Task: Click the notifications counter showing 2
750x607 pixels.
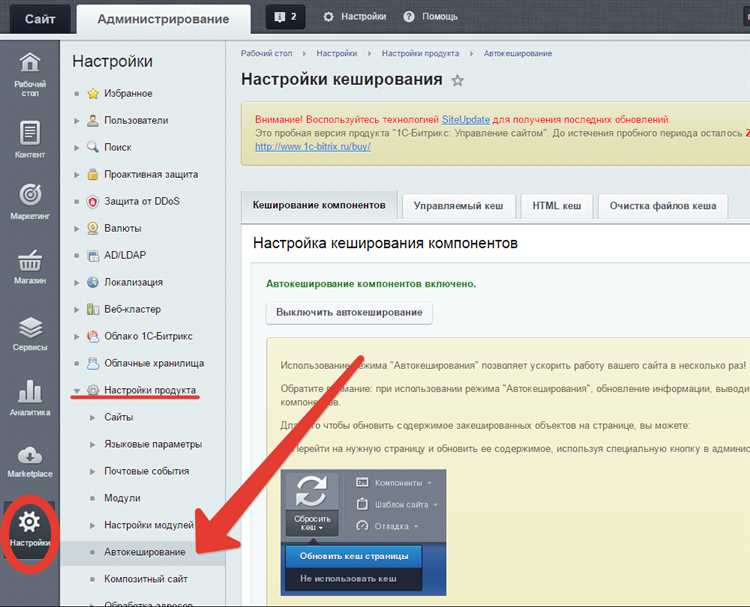Action: click(285, 17)
